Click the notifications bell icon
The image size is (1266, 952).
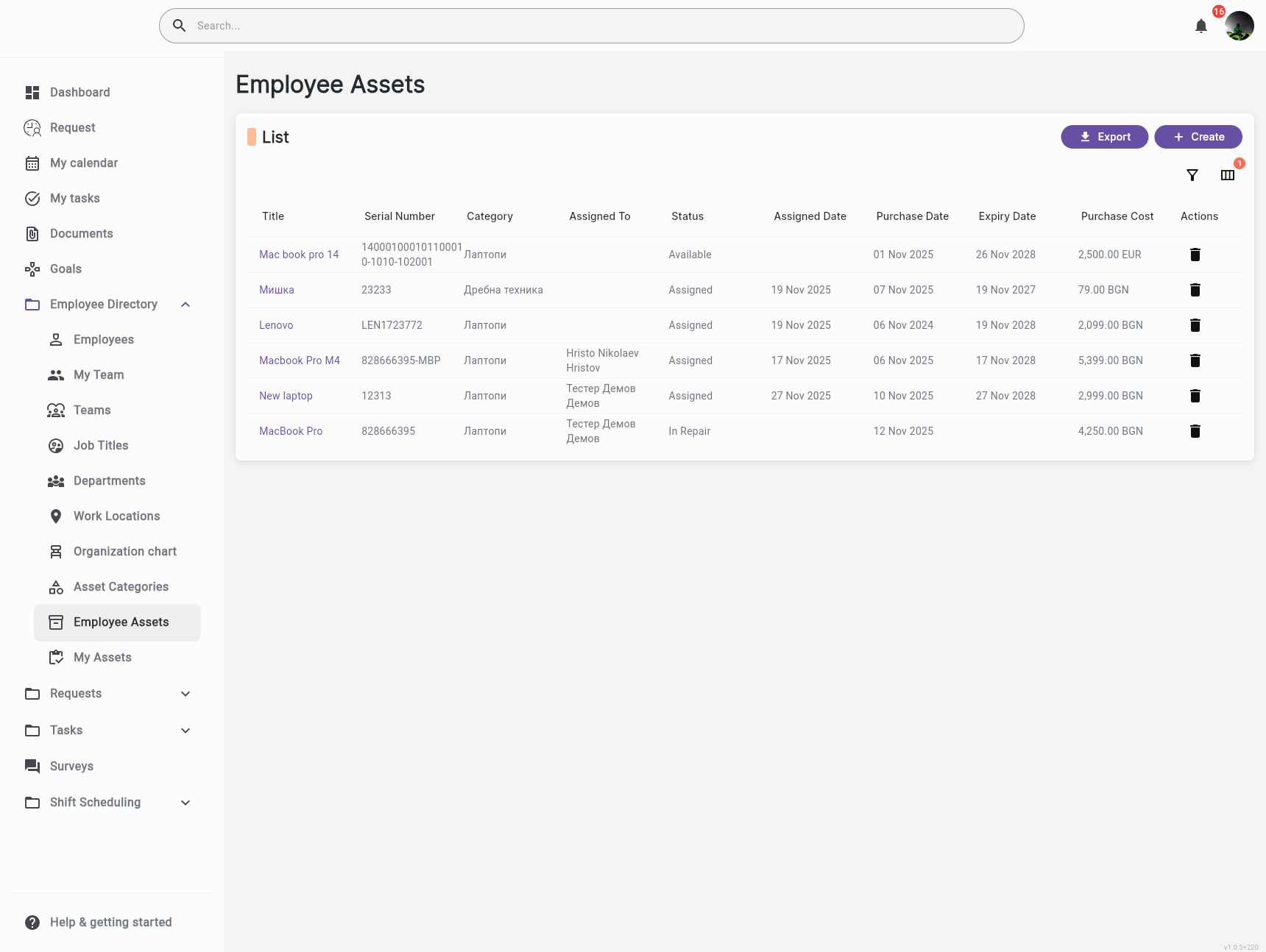(1200, 26)
